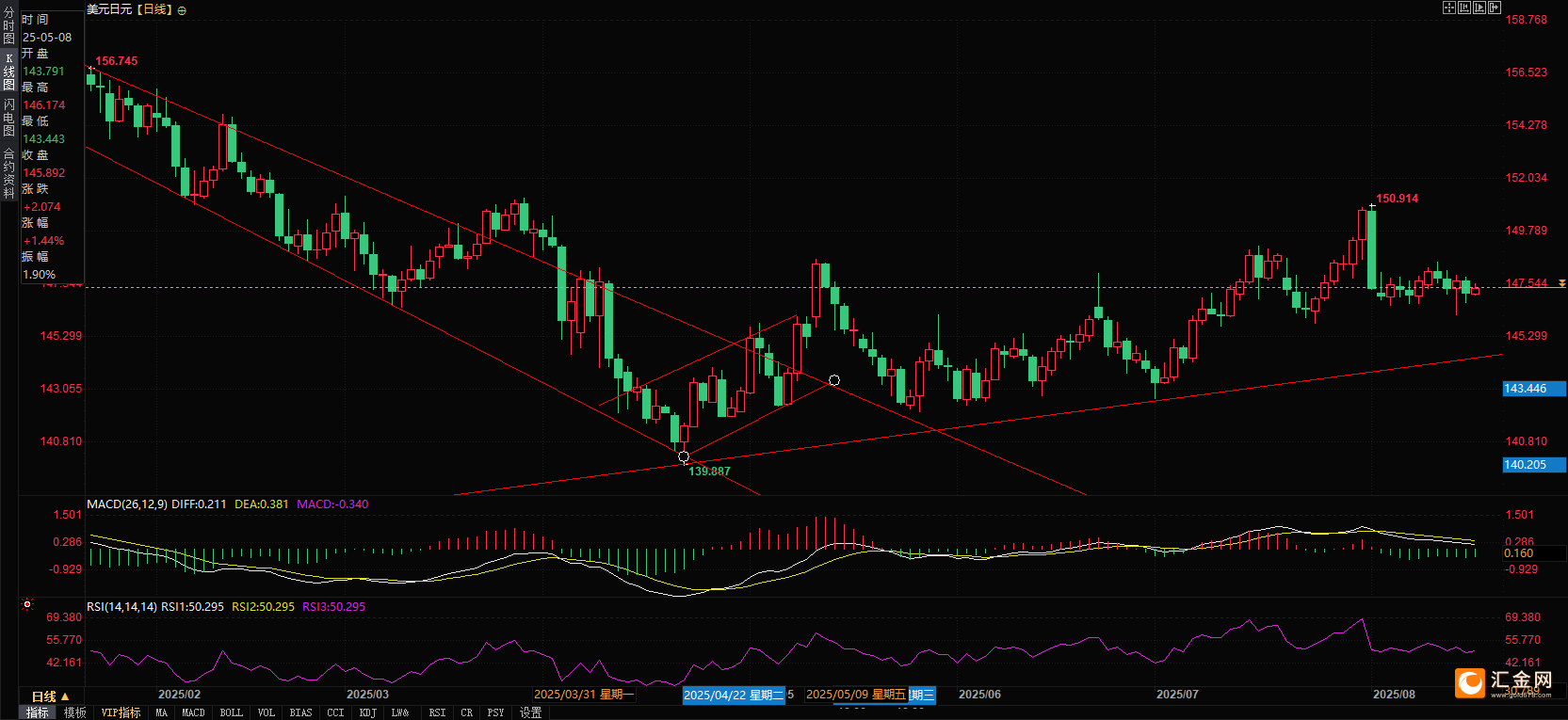Click the circled plus icon beside 美元日元 title
This screenshot has height=720, width=1568.
(182, 10)
